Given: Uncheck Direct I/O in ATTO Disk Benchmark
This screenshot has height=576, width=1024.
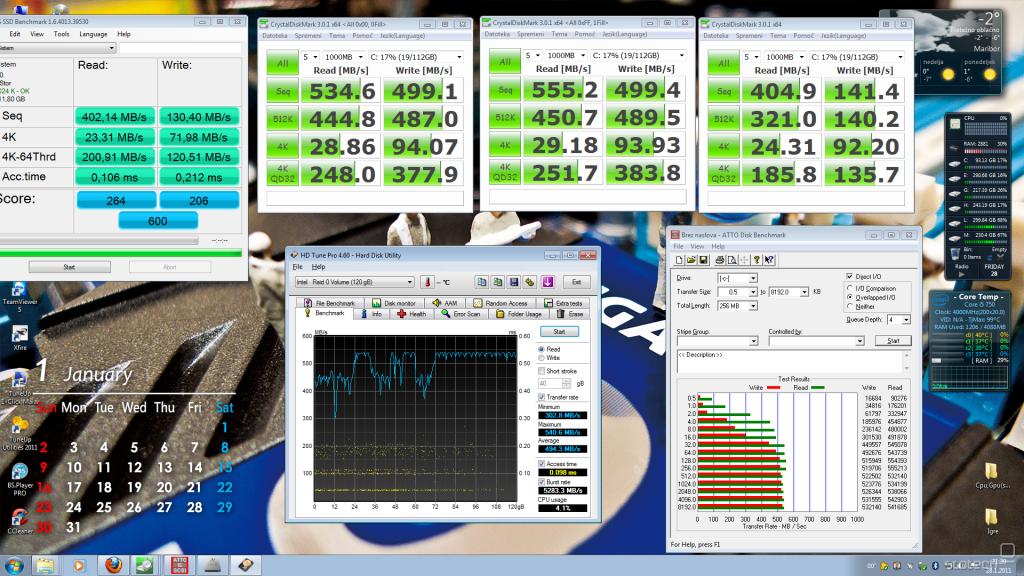Looking at the screenshot, I should [x=850, y=276].
